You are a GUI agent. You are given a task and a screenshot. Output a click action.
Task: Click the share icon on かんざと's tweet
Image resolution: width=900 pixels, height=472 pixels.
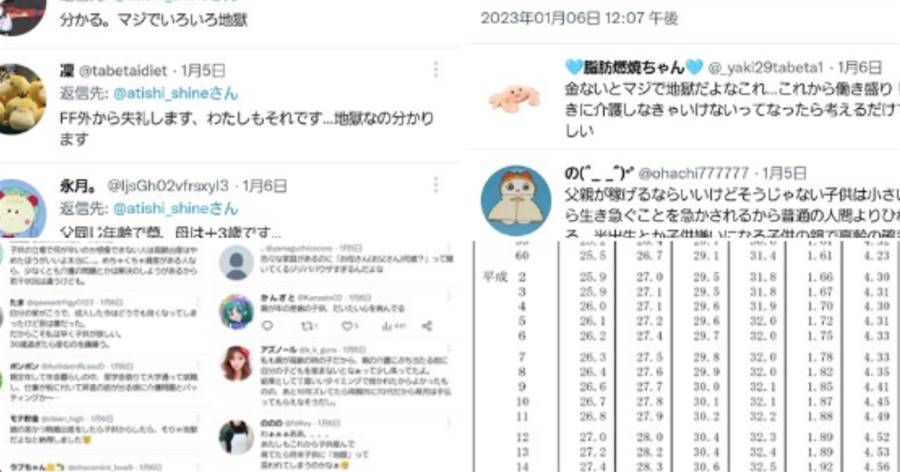tap(427, 326)
